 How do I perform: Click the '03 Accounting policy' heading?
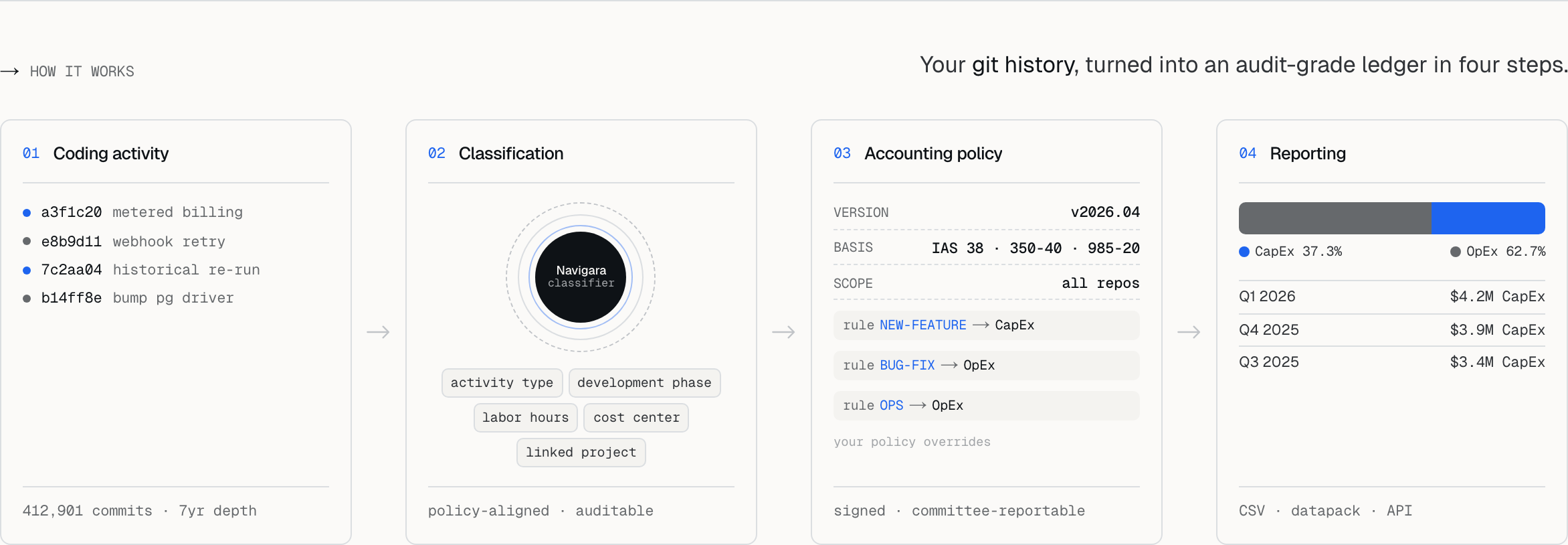(918, 153)
